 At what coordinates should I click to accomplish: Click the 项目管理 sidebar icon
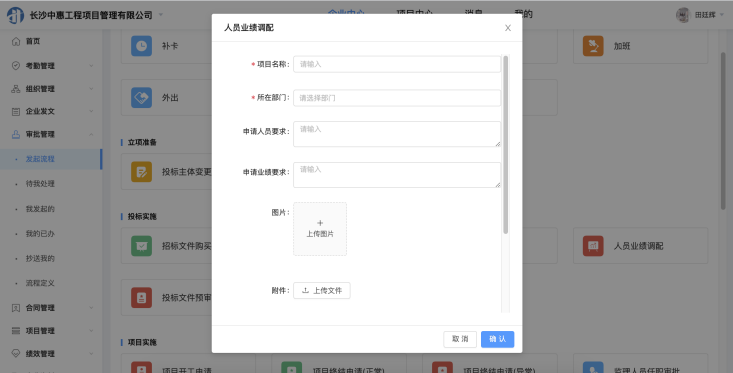16,330
